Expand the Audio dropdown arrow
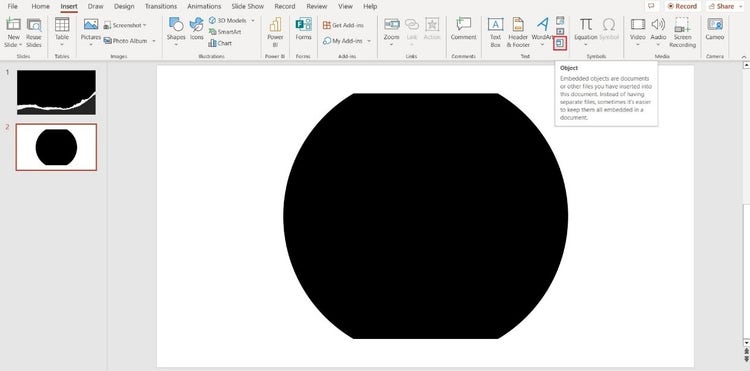750x371 pixels. click(x=658, y=45)
